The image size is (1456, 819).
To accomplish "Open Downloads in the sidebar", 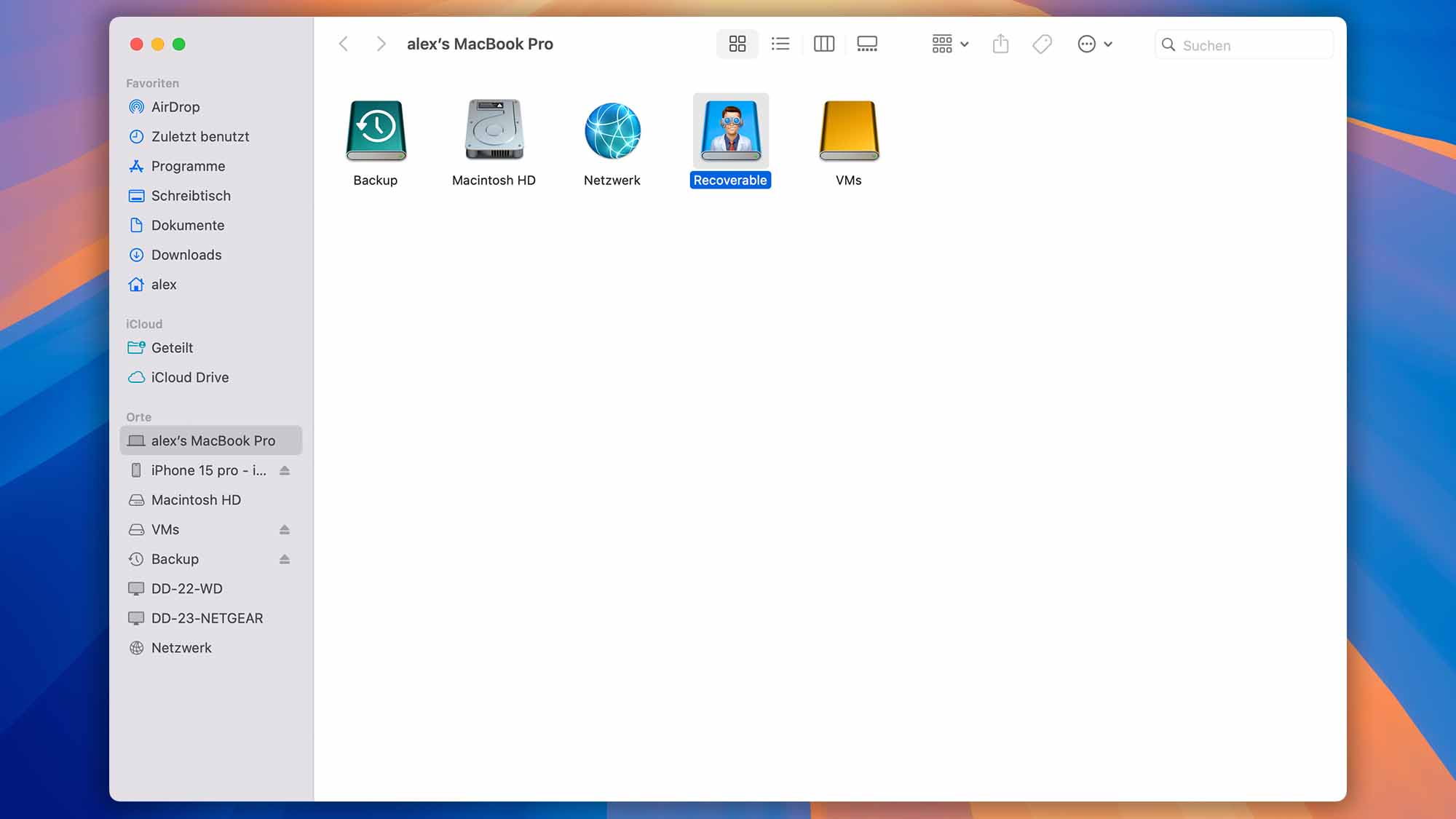I will pyautogui.click(x=211, y=255).
